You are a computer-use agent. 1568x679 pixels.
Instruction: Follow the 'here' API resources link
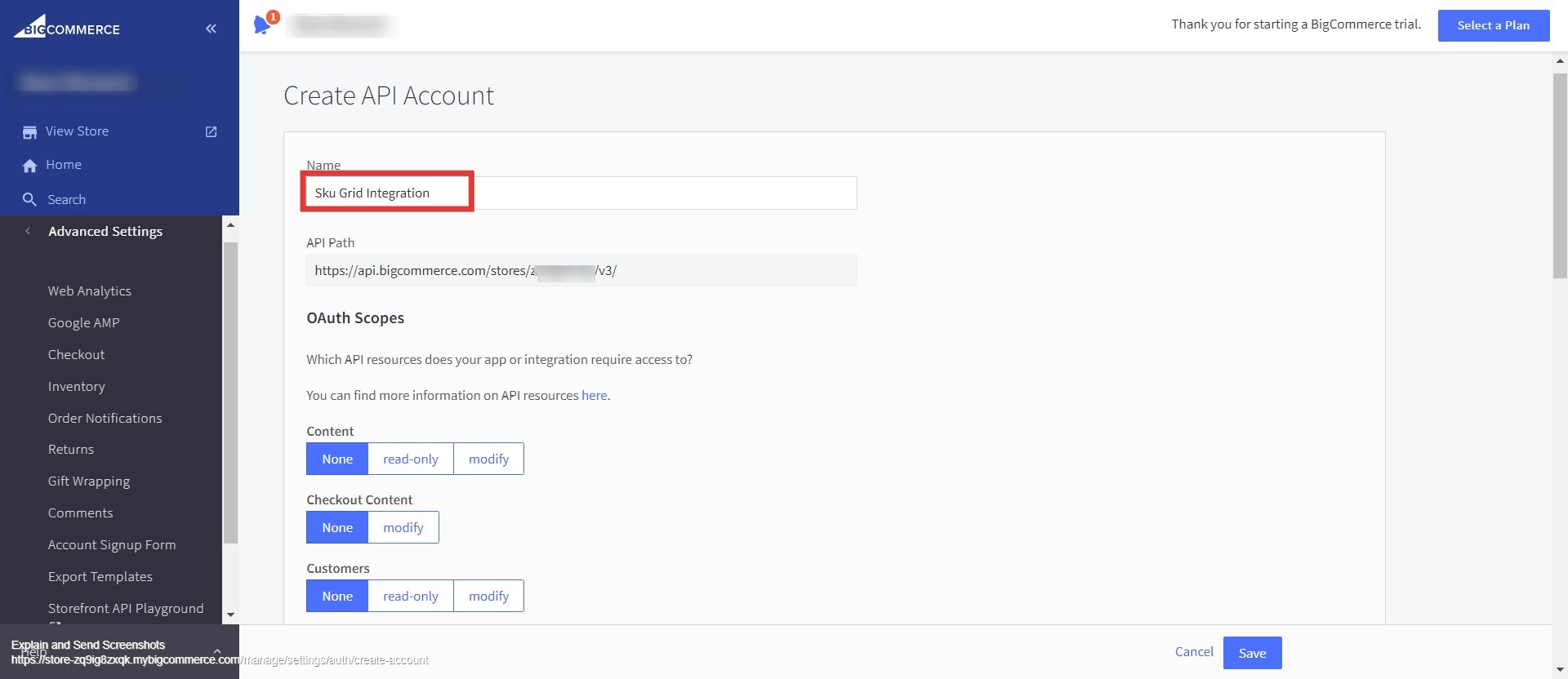pyautogui.click(x=594, y=395)
